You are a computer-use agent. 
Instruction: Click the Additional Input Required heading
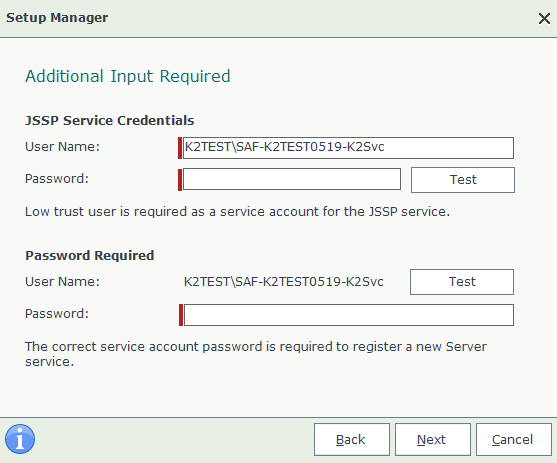coord(128,76)
